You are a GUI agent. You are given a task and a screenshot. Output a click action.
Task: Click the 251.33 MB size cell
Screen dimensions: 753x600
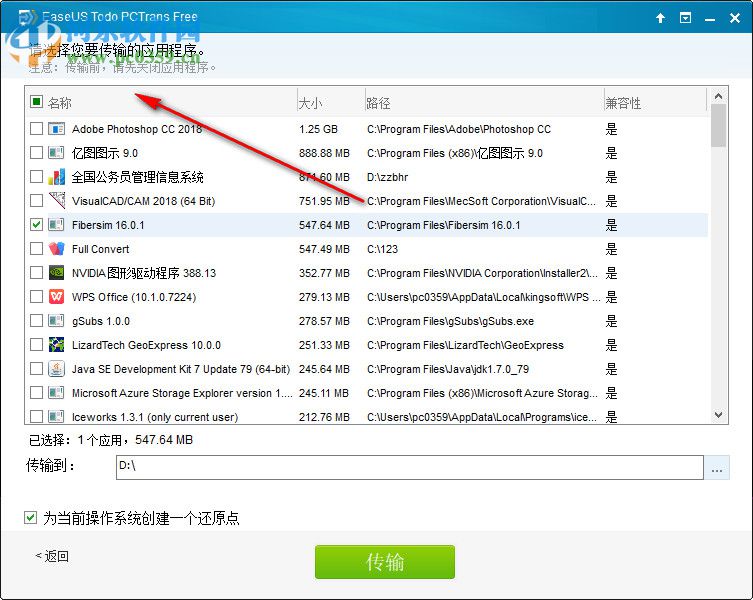(x=324, y=345)
